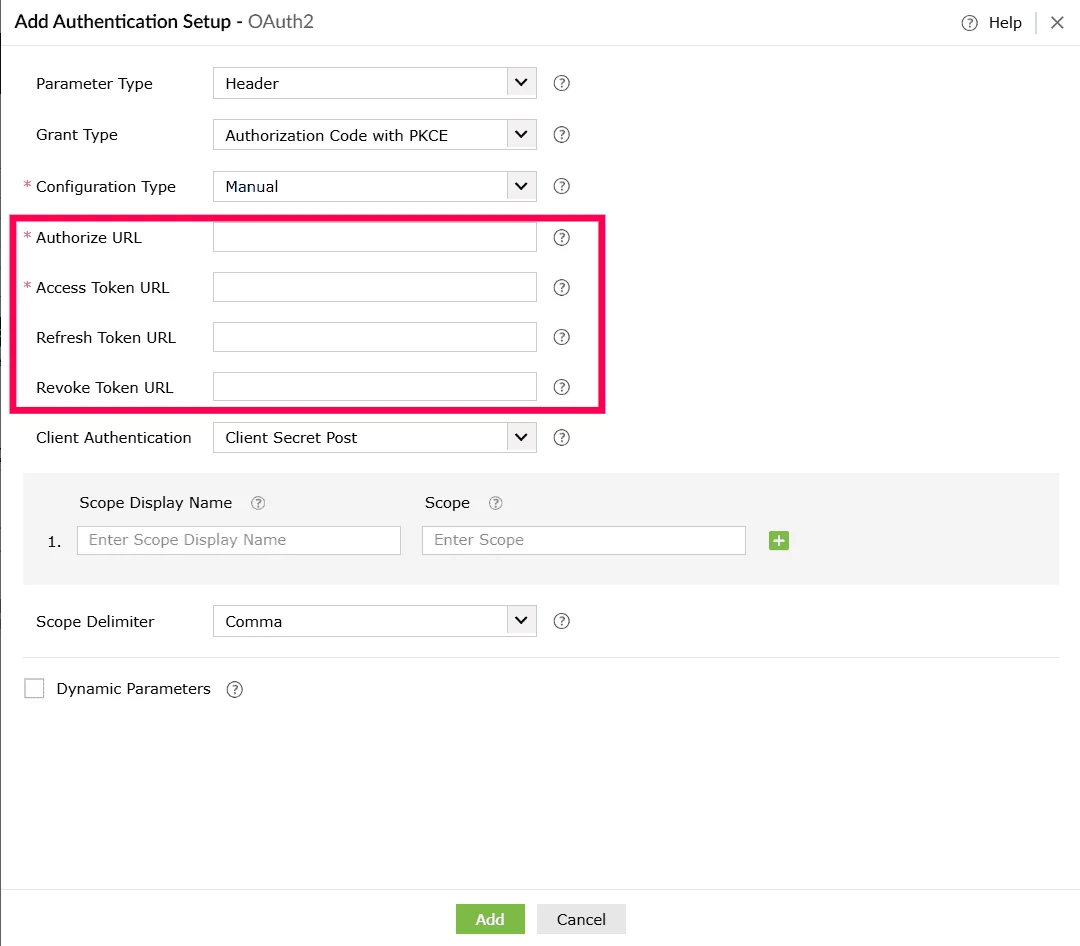This screenshot has width=1080, height=946.
Task: Focus the Access Token URL field
Action: point(375,287)
